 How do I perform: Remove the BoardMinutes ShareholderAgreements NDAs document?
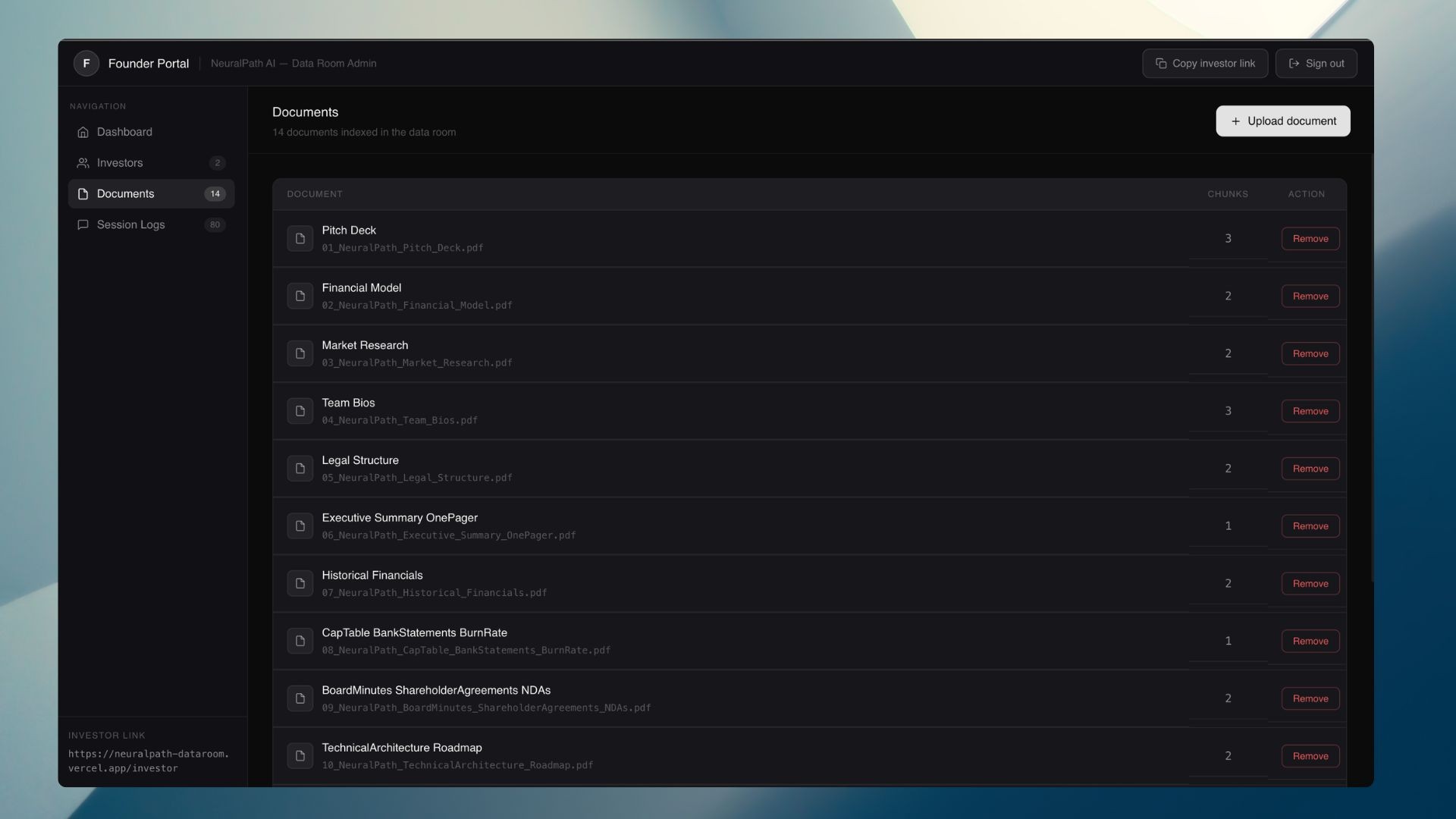coord(1310,698)
